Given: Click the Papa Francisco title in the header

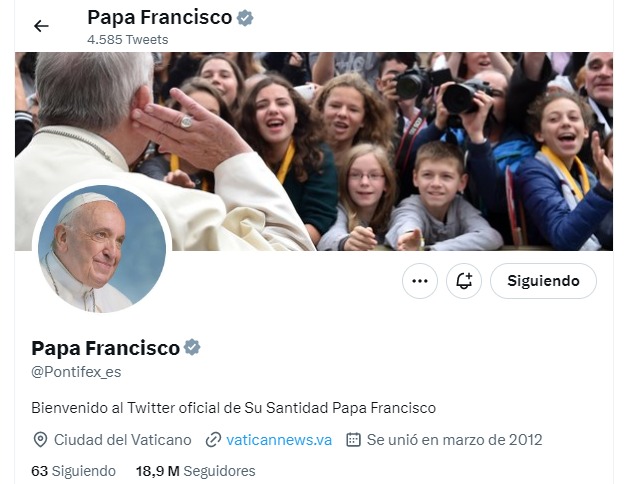Looking at the screenshot, I should pos(160,18).
